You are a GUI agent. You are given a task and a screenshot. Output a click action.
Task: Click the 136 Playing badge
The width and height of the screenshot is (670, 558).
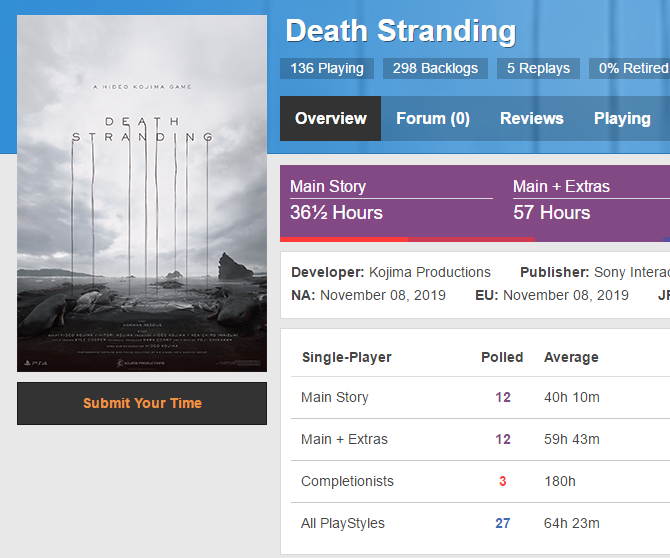[x=327, y=68]
